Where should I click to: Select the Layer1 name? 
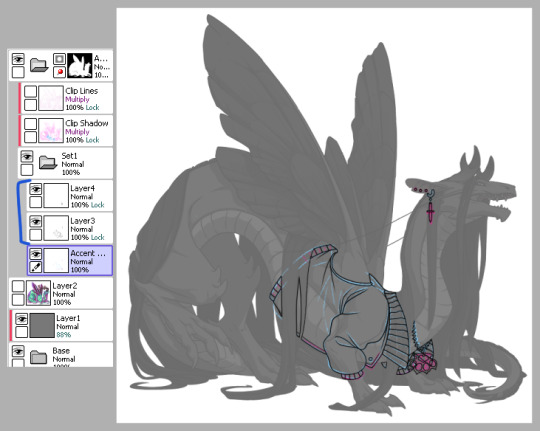[68, 318]
